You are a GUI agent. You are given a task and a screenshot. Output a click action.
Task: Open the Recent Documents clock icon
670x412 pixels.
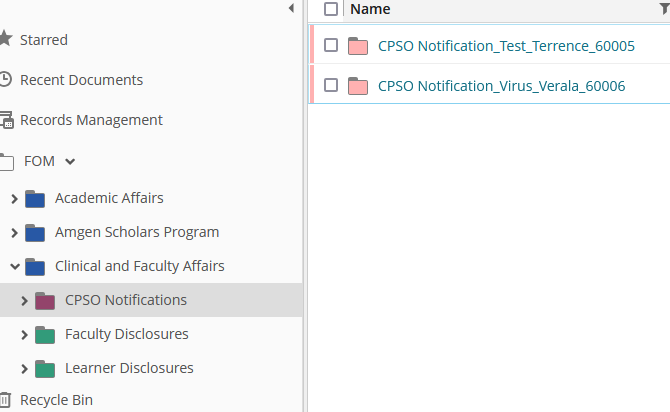click(6, 79)
